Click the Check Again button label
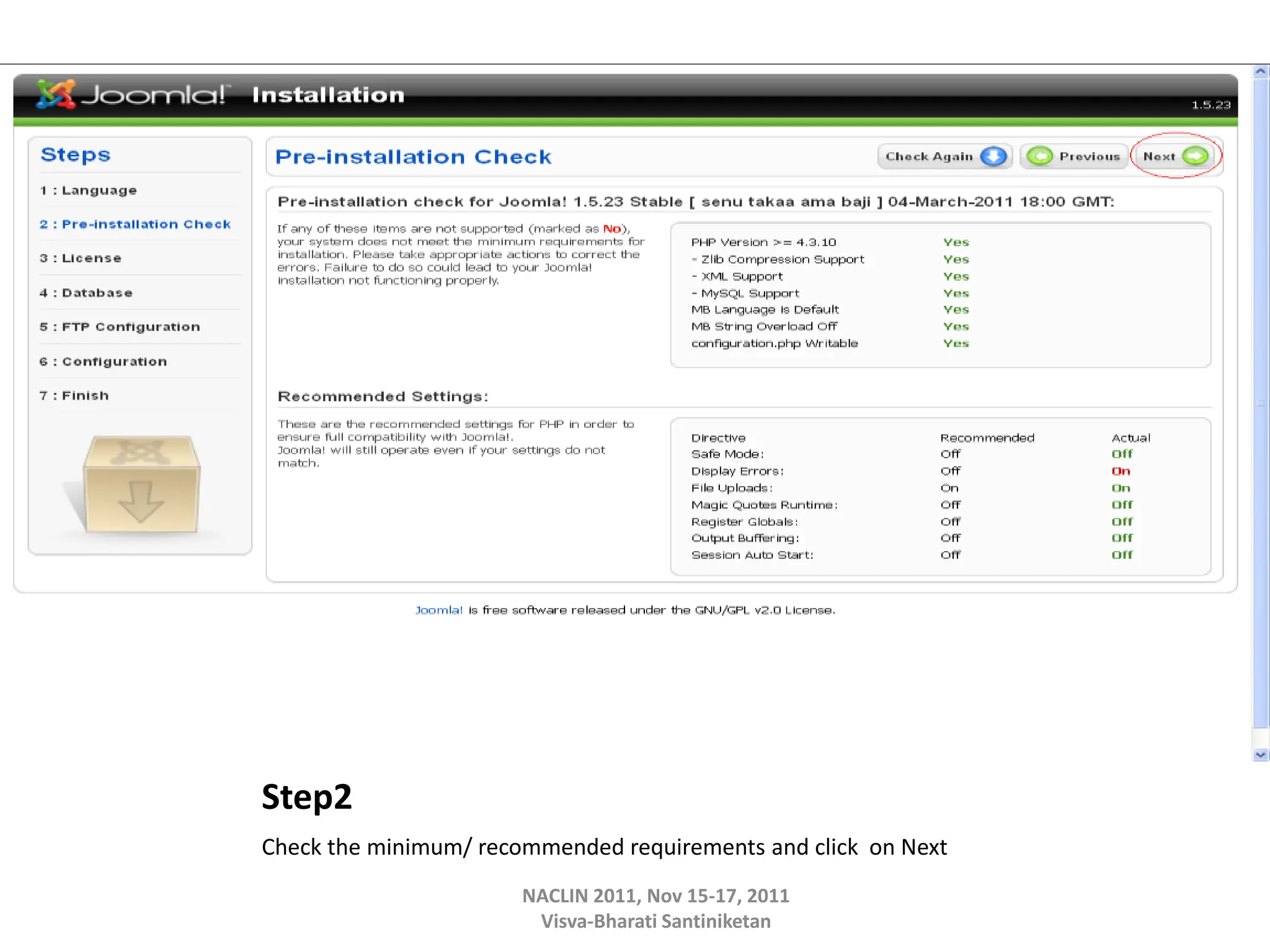The width and height of the screenshot is (1270, 952). (x=929, y=157)
